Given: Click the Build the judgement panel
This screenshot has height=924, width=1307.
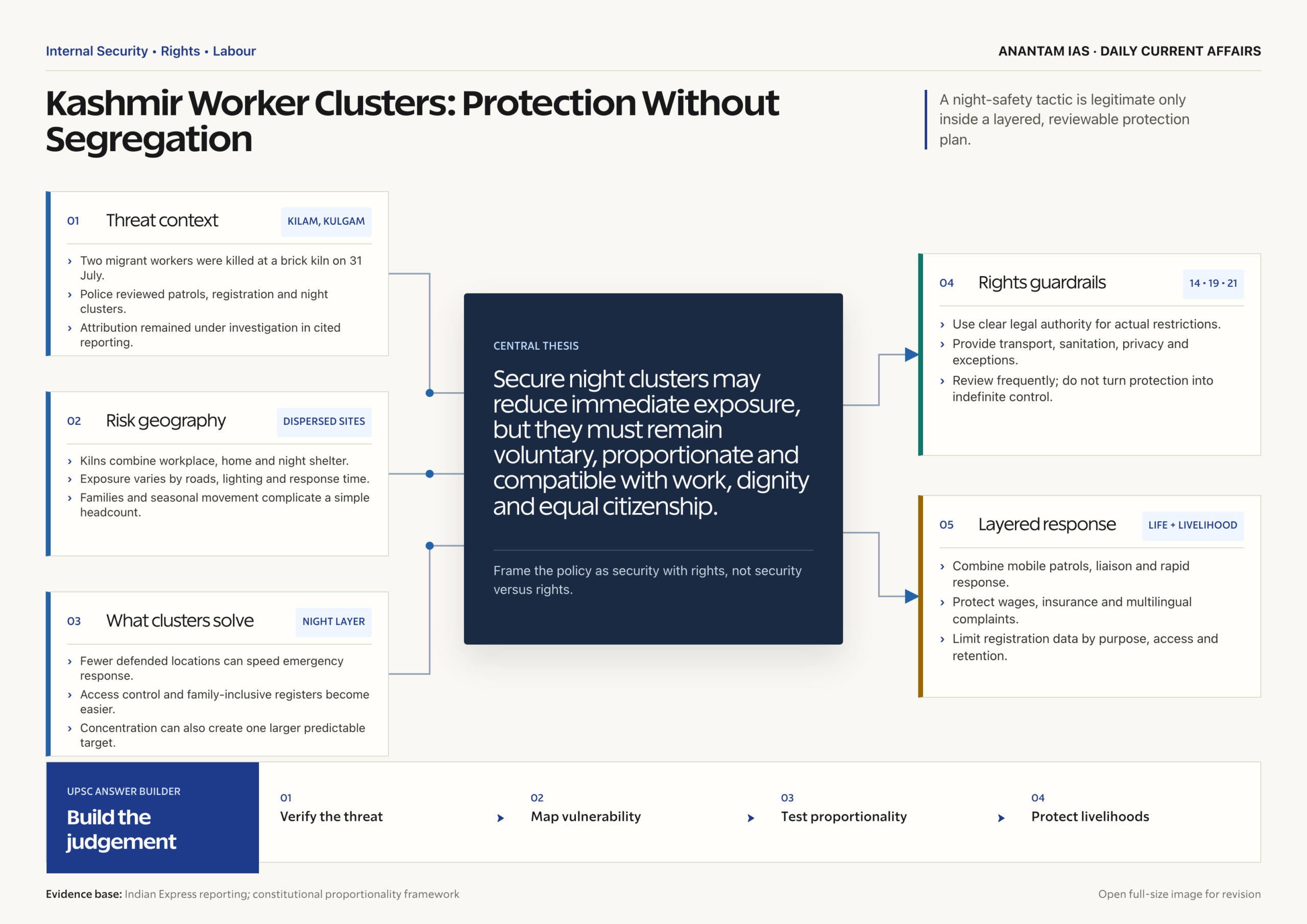Looking at the screenshot, I should point(153,817).
